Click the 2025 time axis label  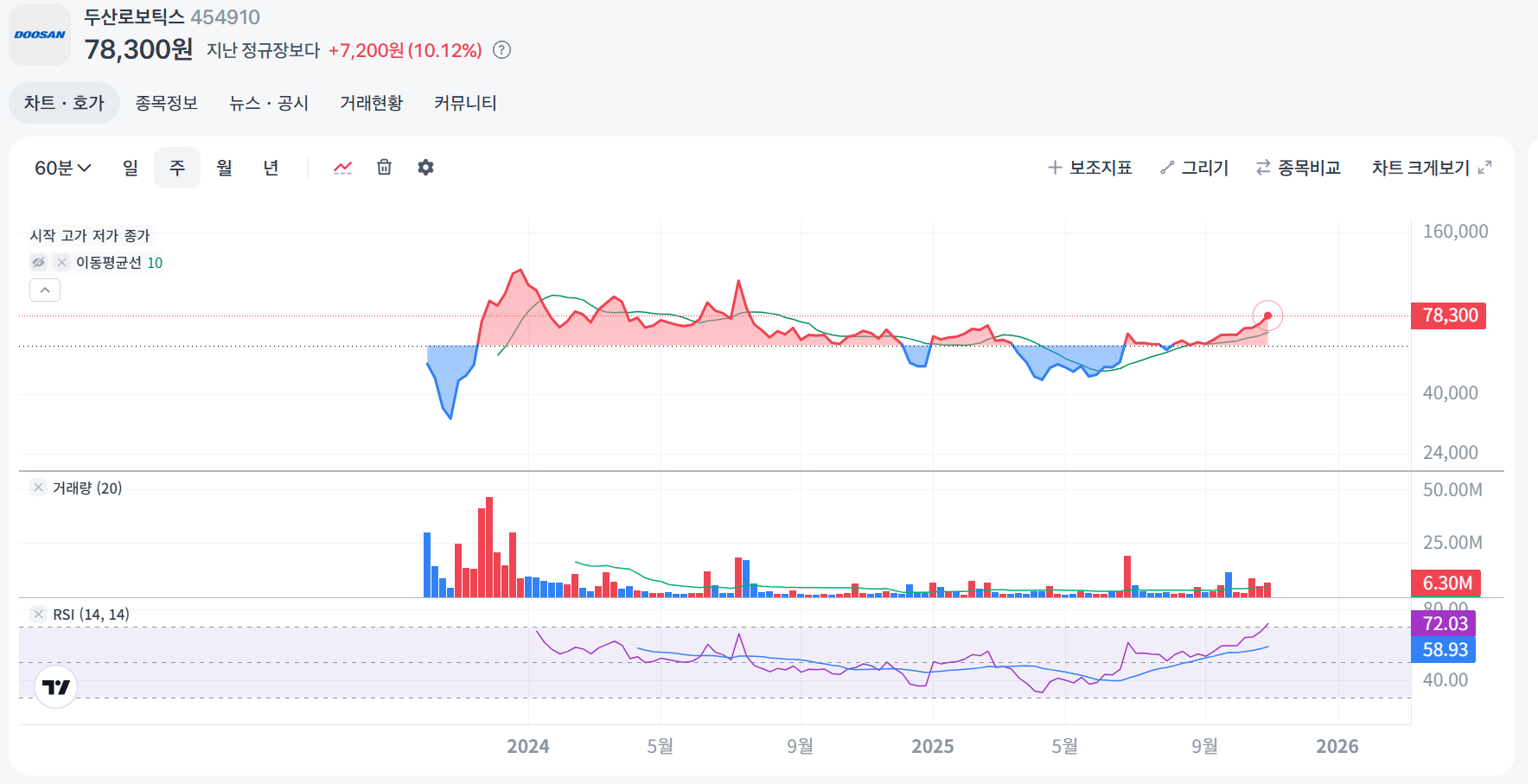tap(933, 746)
